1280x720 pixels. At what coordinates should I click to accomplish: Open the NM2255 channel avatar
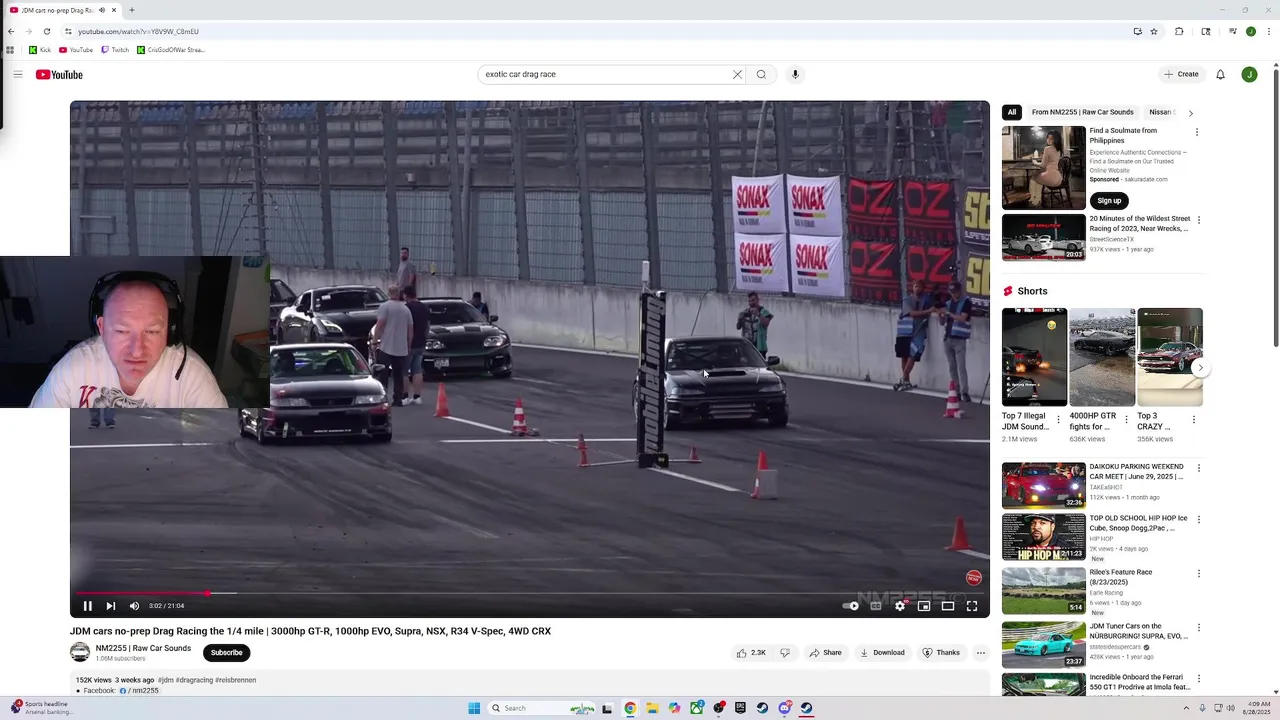click(x=80, y=653)
